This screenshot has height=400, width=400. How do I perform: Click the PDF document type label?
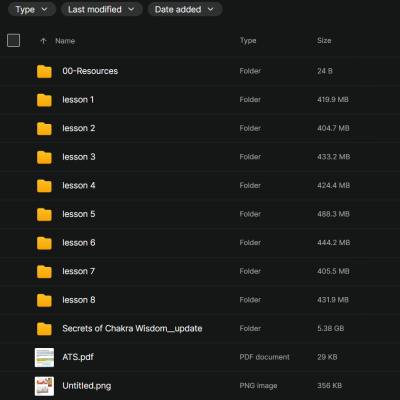[x=264, y=357]
